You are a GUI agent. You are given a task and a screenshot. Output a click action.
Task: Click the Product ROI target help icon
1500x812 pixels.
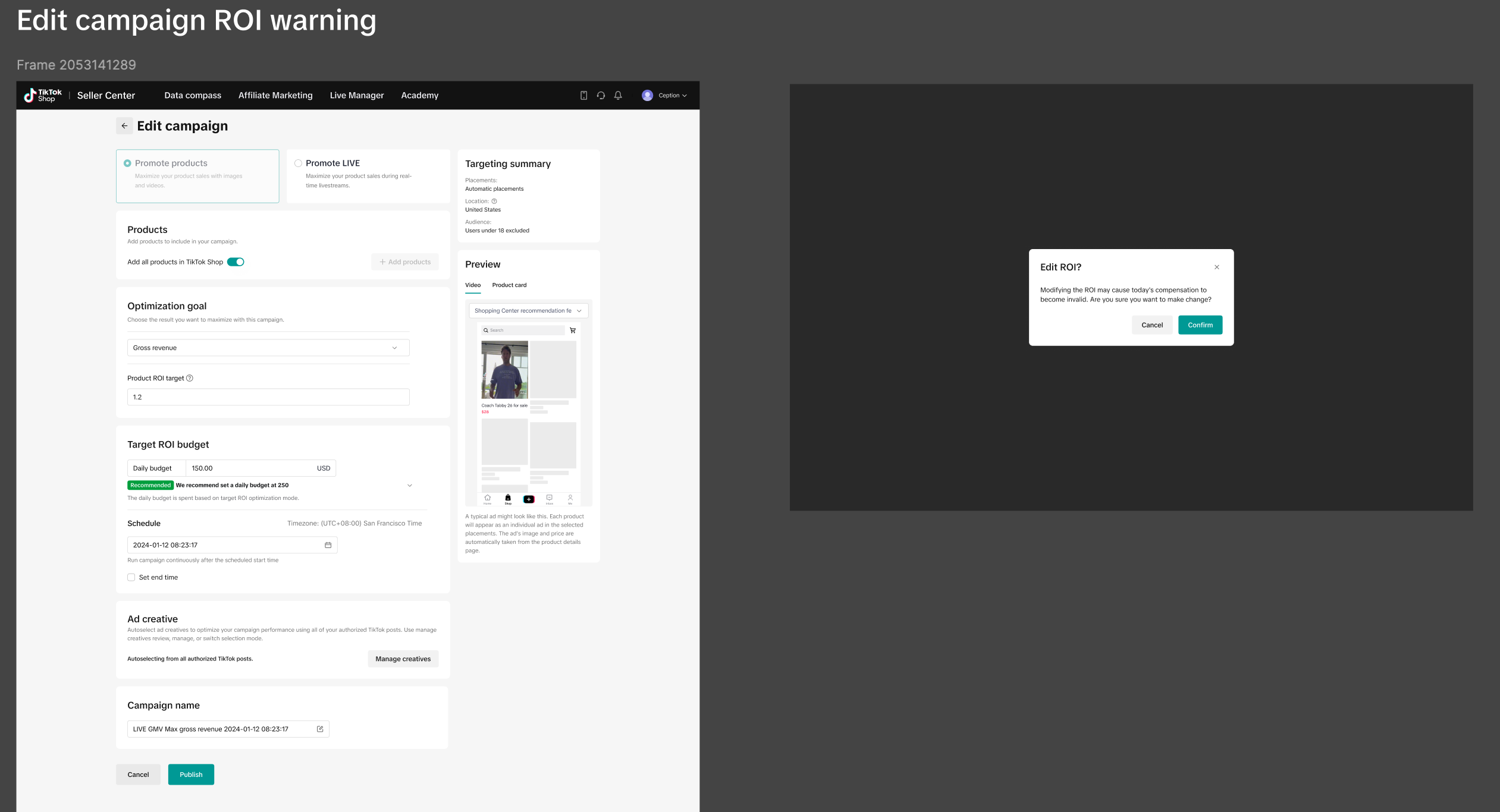[x=190, y=378]
